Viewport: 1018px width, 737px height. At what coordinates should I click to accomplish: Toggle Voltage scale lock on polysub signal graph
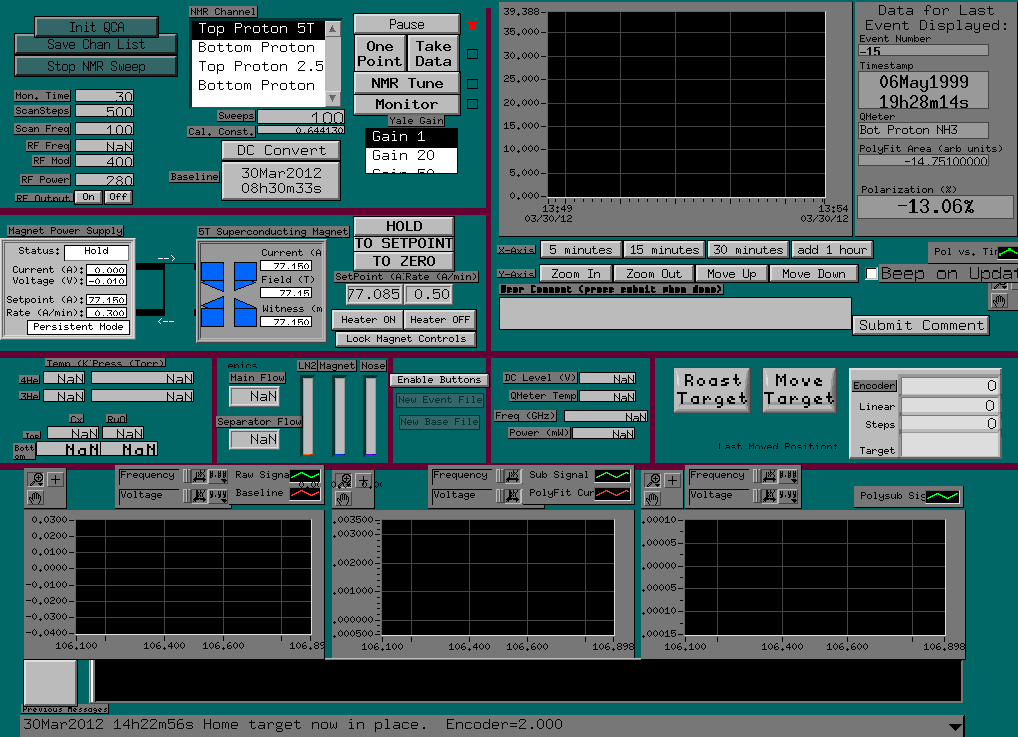[756, 496]
